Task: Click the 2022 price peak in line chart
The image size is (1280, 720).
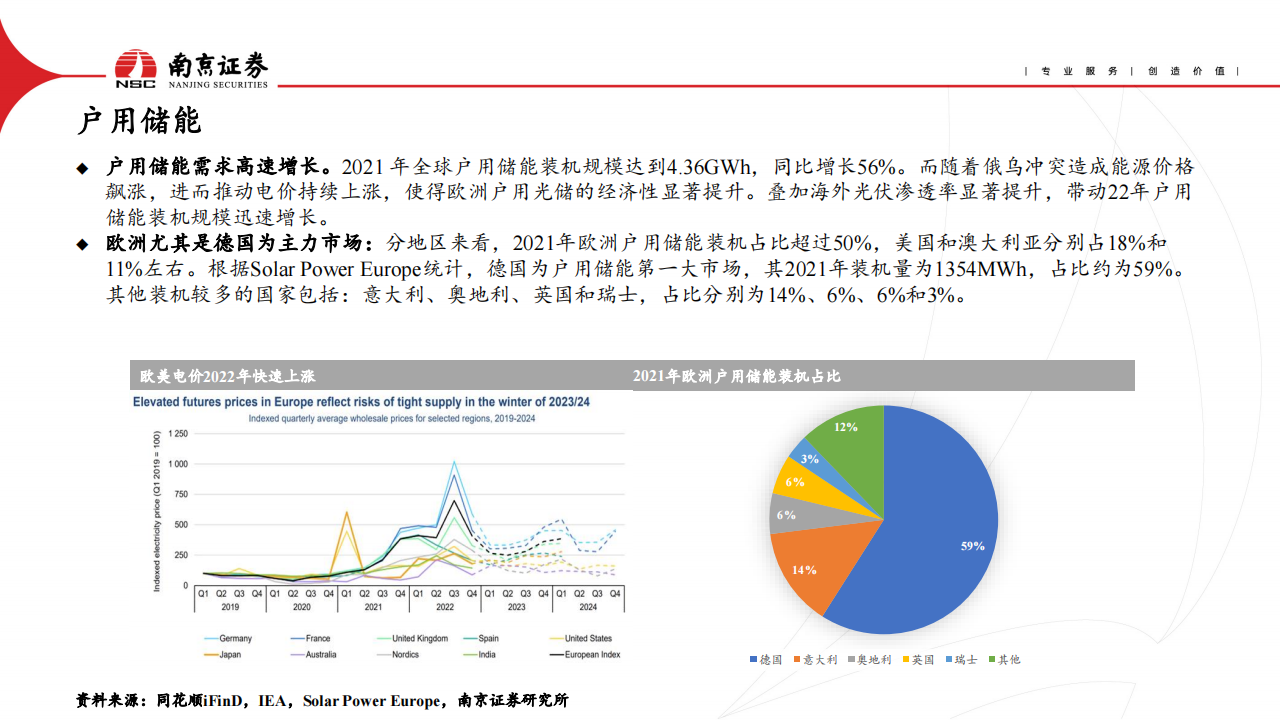Action: (x=454, y=462)
